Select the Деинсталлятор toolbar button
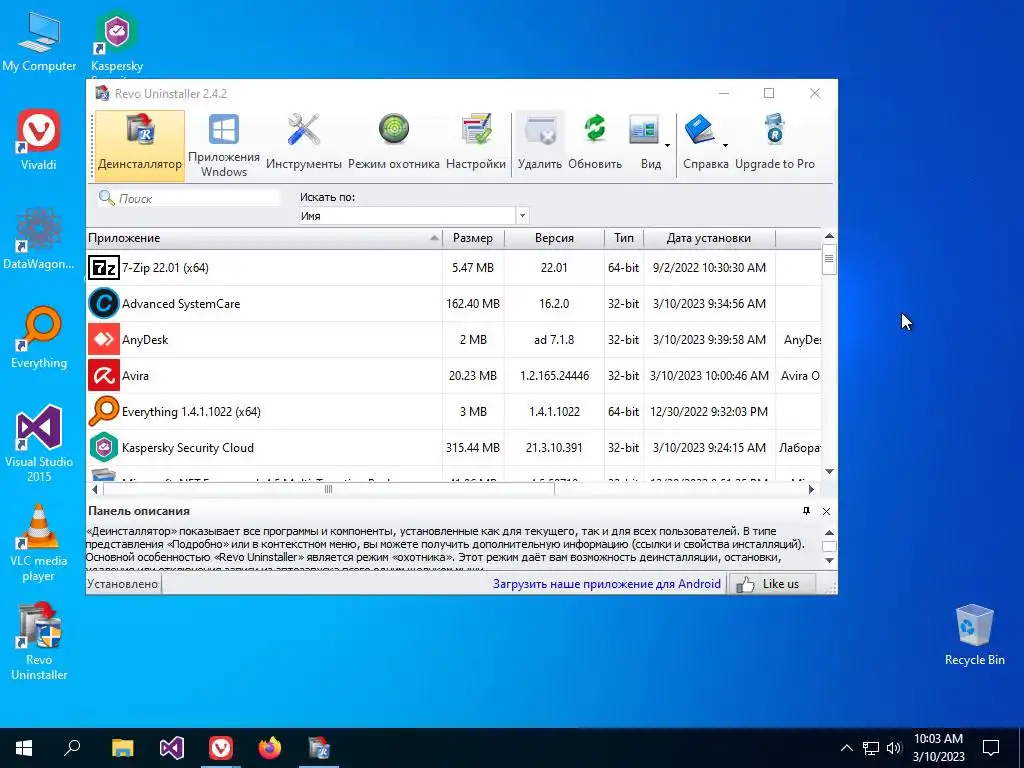Screen dimensions: 1024x768 pos(140,145)
